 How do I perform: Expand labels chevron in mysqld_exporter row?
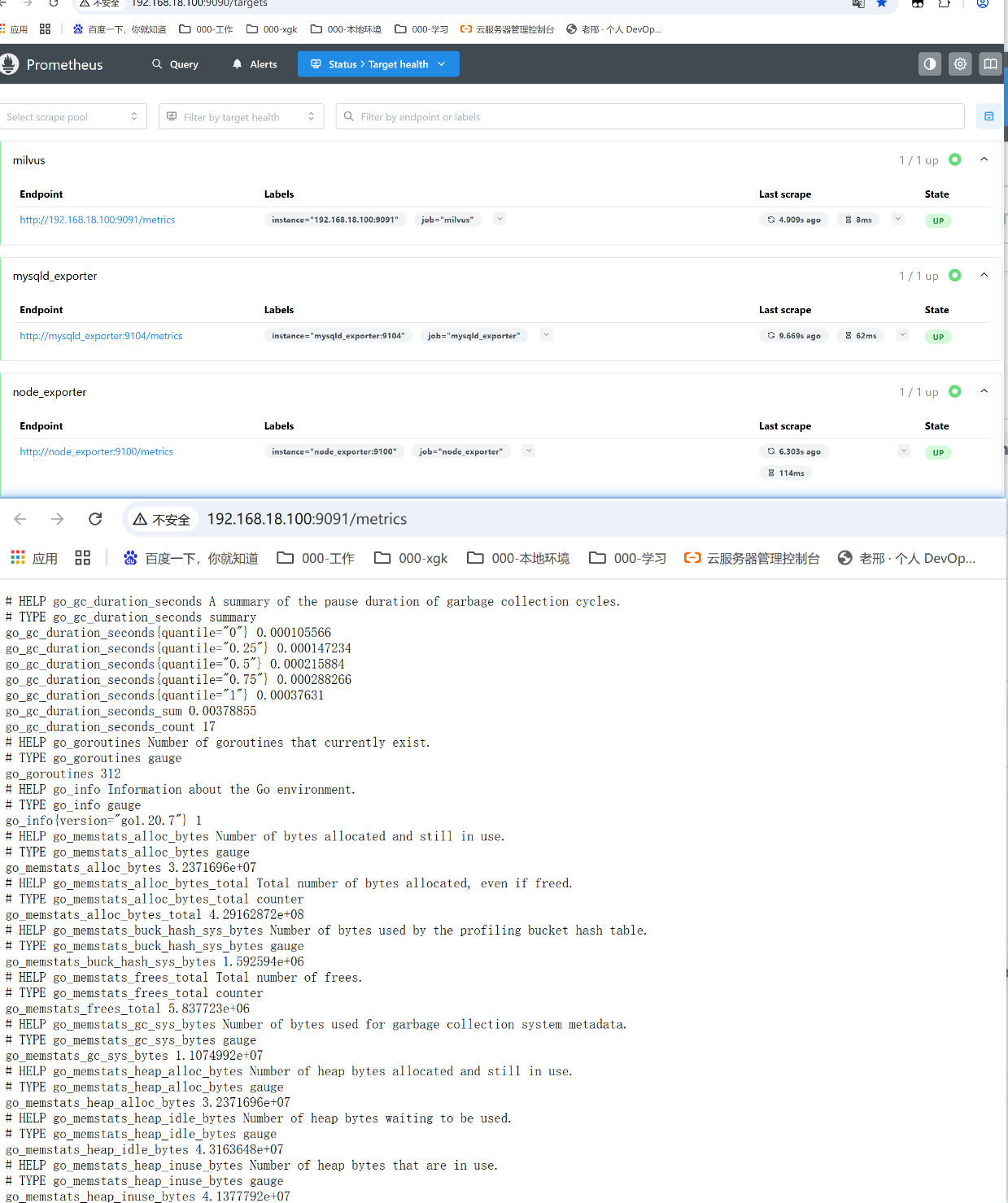point(547,334)
